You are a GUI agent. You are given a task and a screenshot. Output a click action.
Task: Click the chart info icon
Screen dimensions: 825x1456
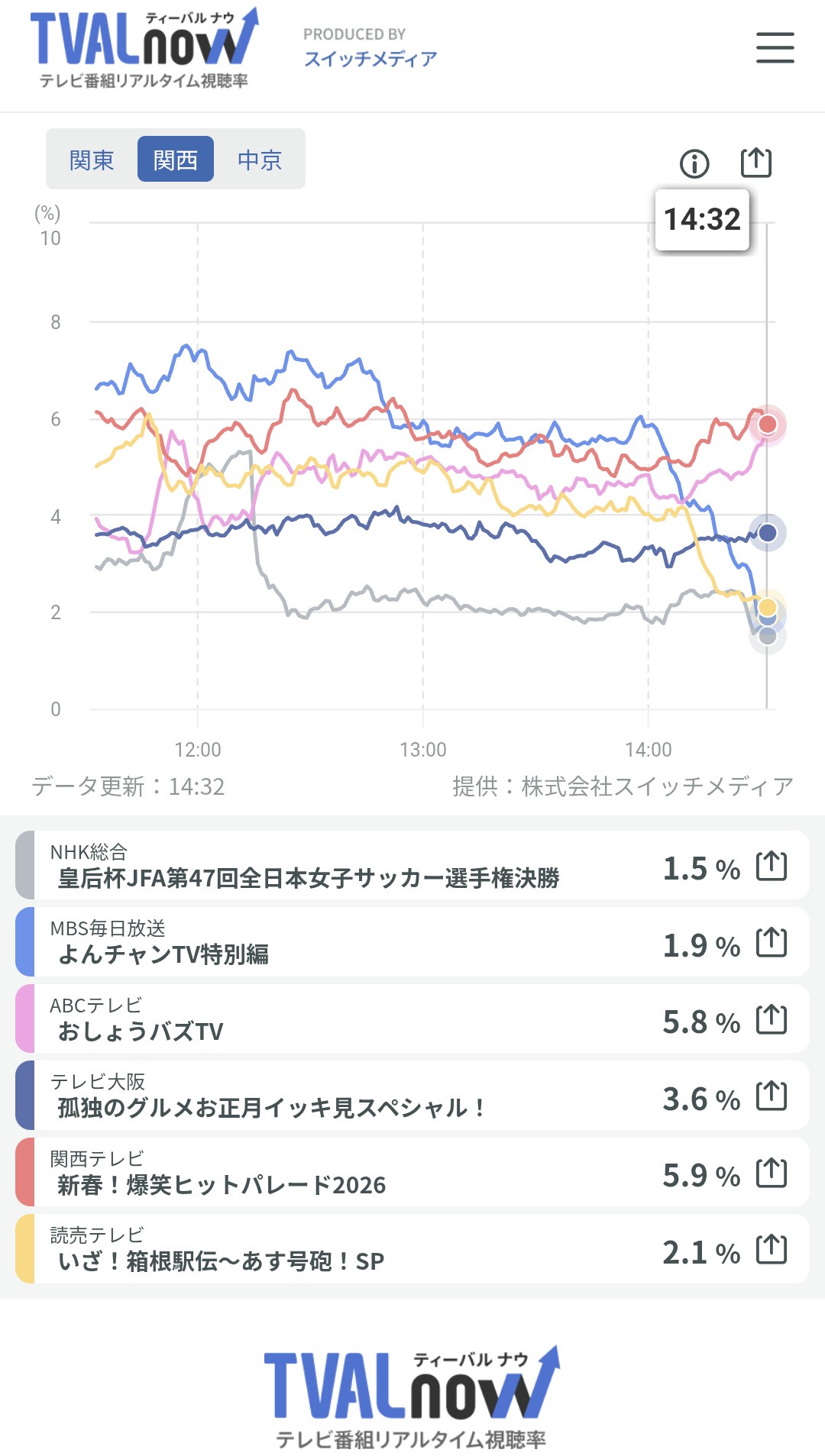tap(694, 163)
